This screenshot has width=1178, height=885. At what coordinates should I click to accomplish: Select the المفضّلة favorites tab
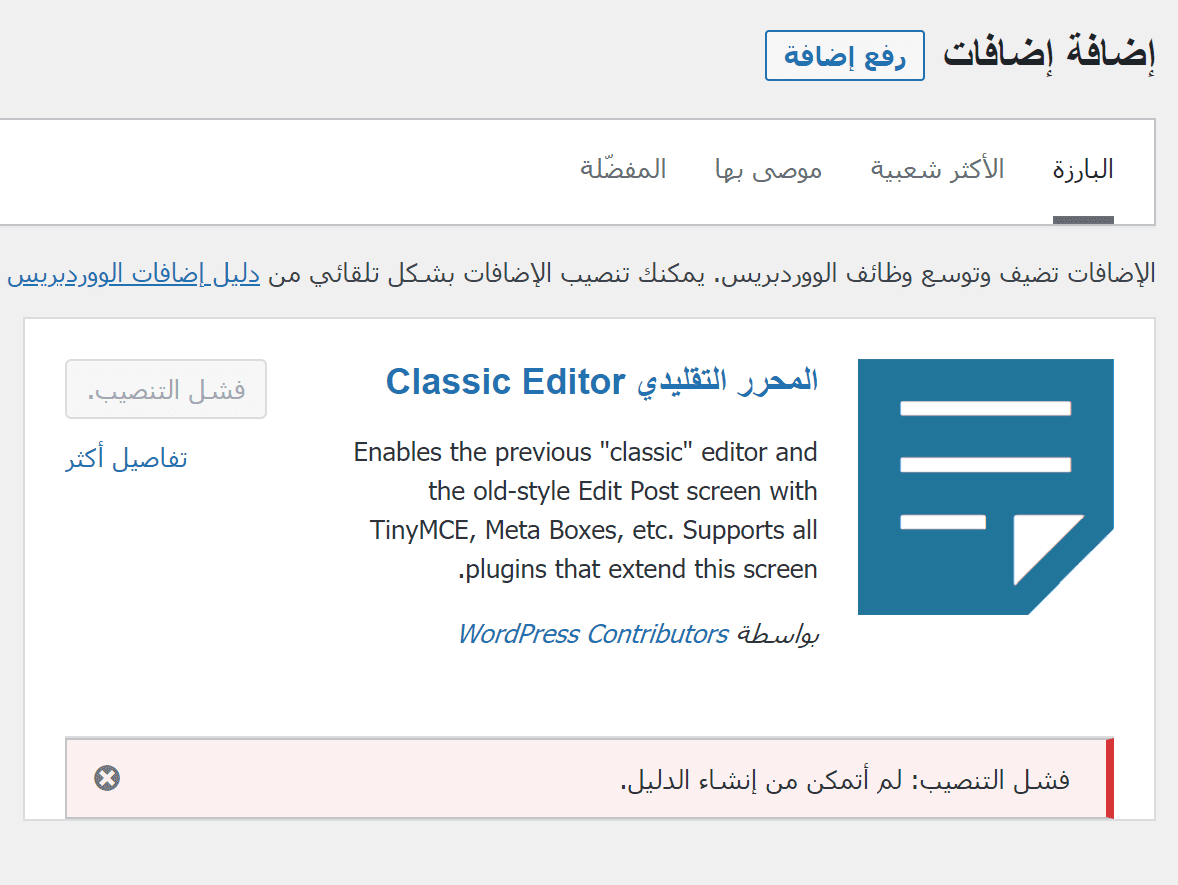(x=623, y=169)
